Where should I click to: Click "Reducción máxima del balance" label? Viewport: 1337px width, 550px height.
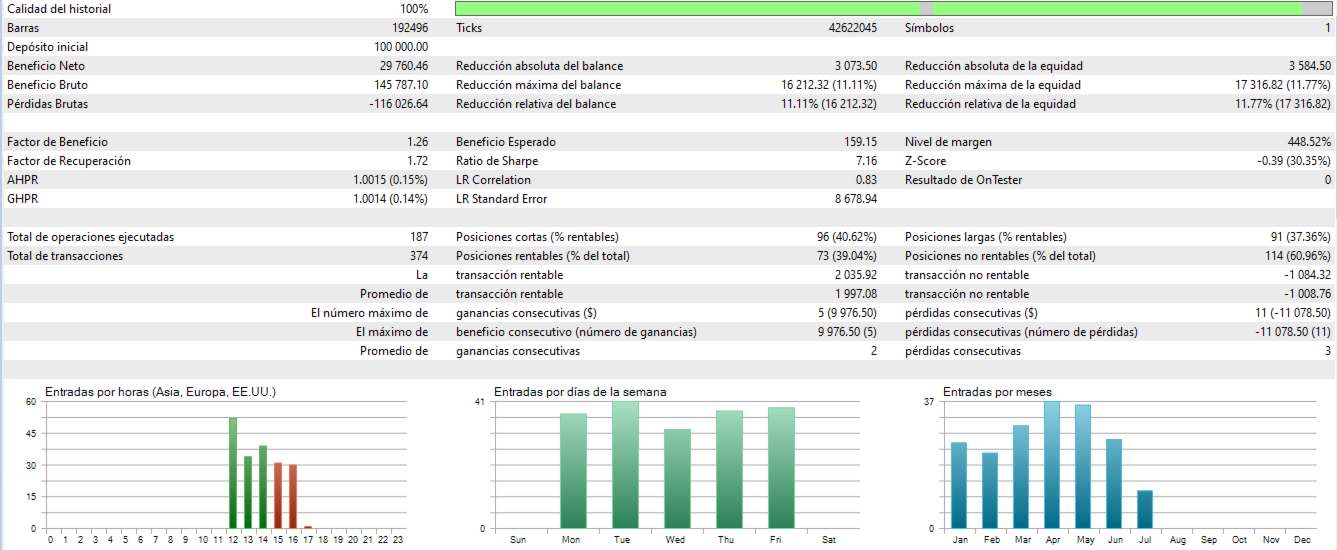click(538, 85)
